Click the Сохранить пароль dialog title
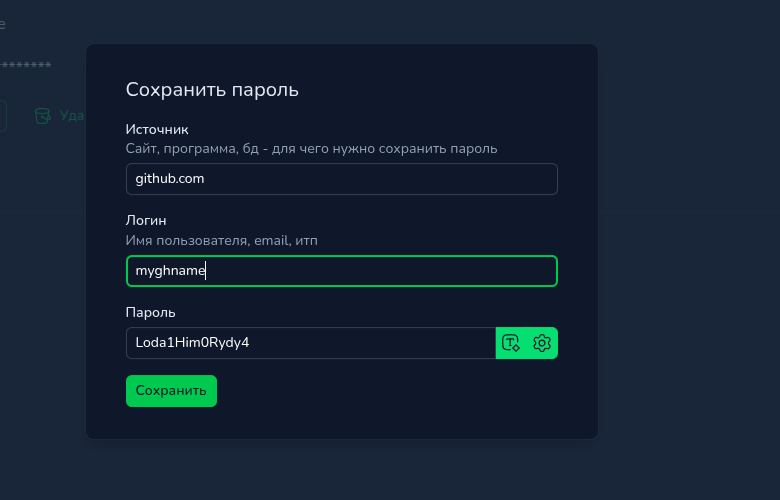The width and height of the screenshot is (780, 500). (212, 90)
